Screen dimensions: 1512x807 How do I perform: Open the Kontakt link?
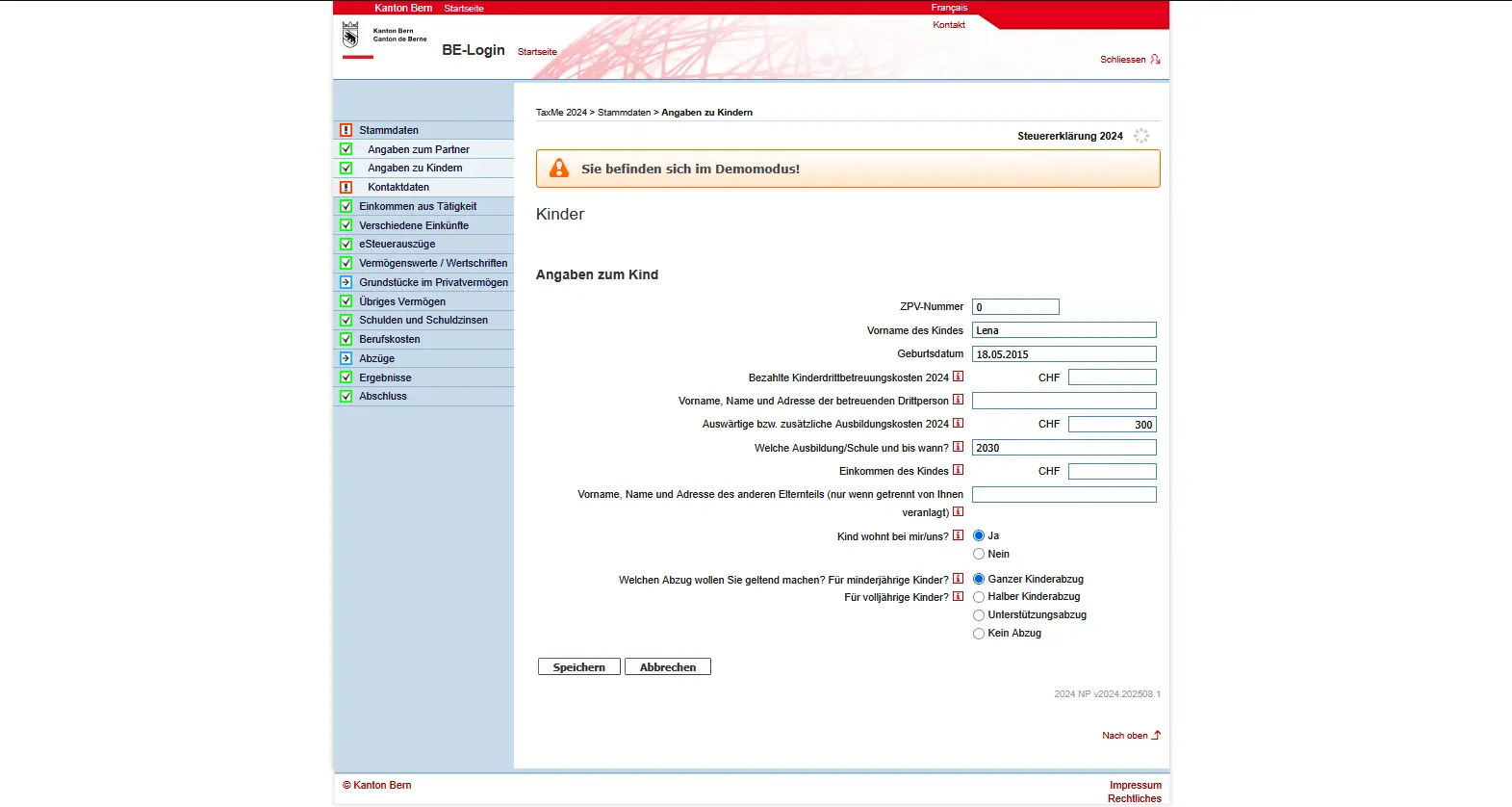pyautogui.click(x=949, y=25)
